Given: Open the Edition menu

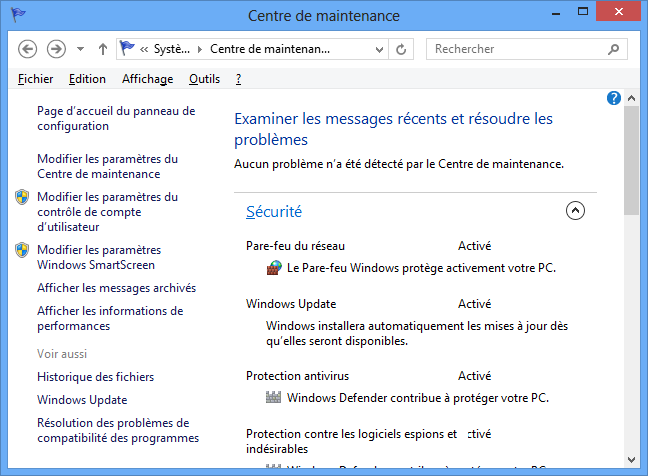Looking at the screenshot, I should click(87, 79).
